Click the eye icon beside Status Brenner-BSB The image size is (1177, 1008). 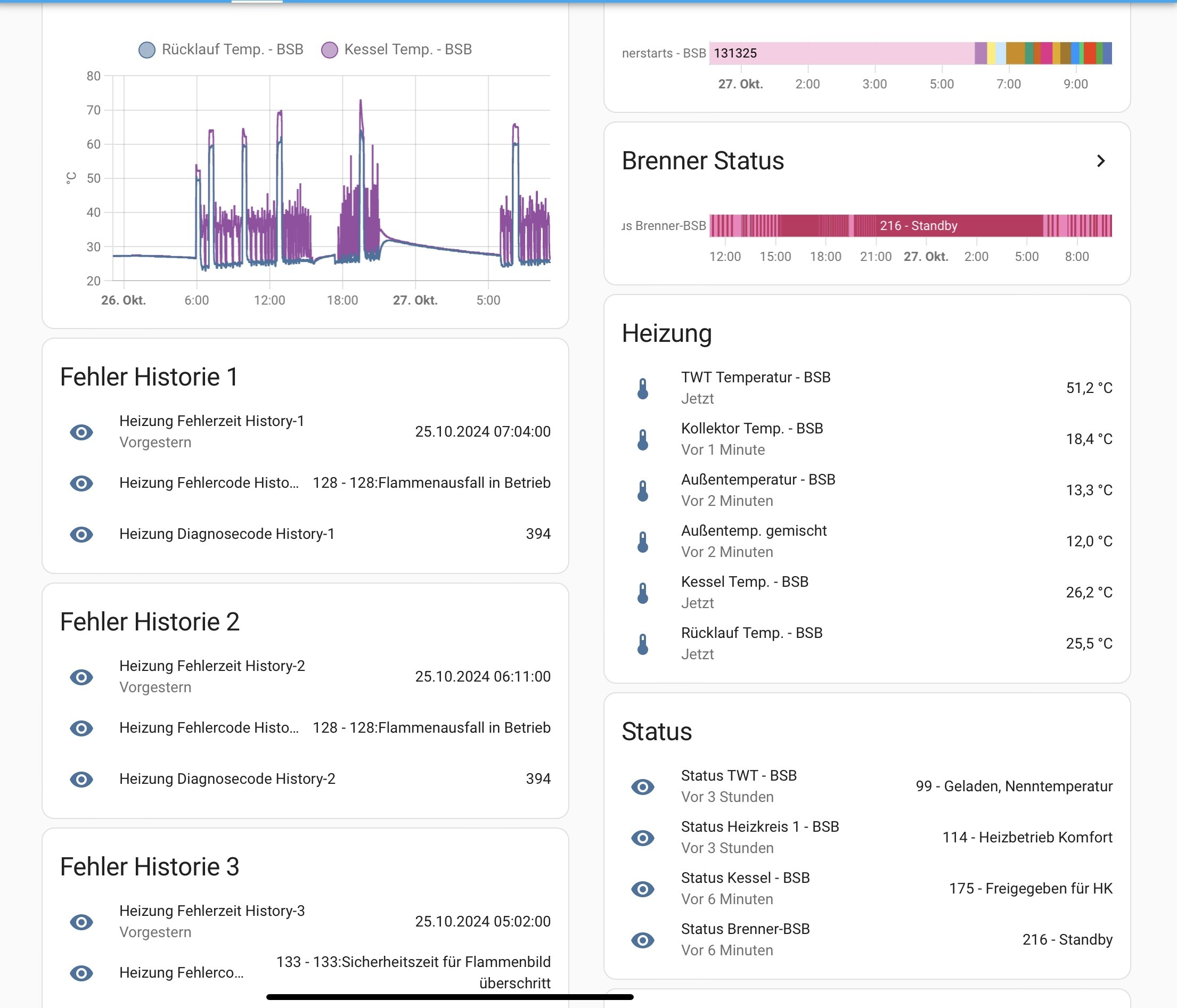(x=642, y=940)
